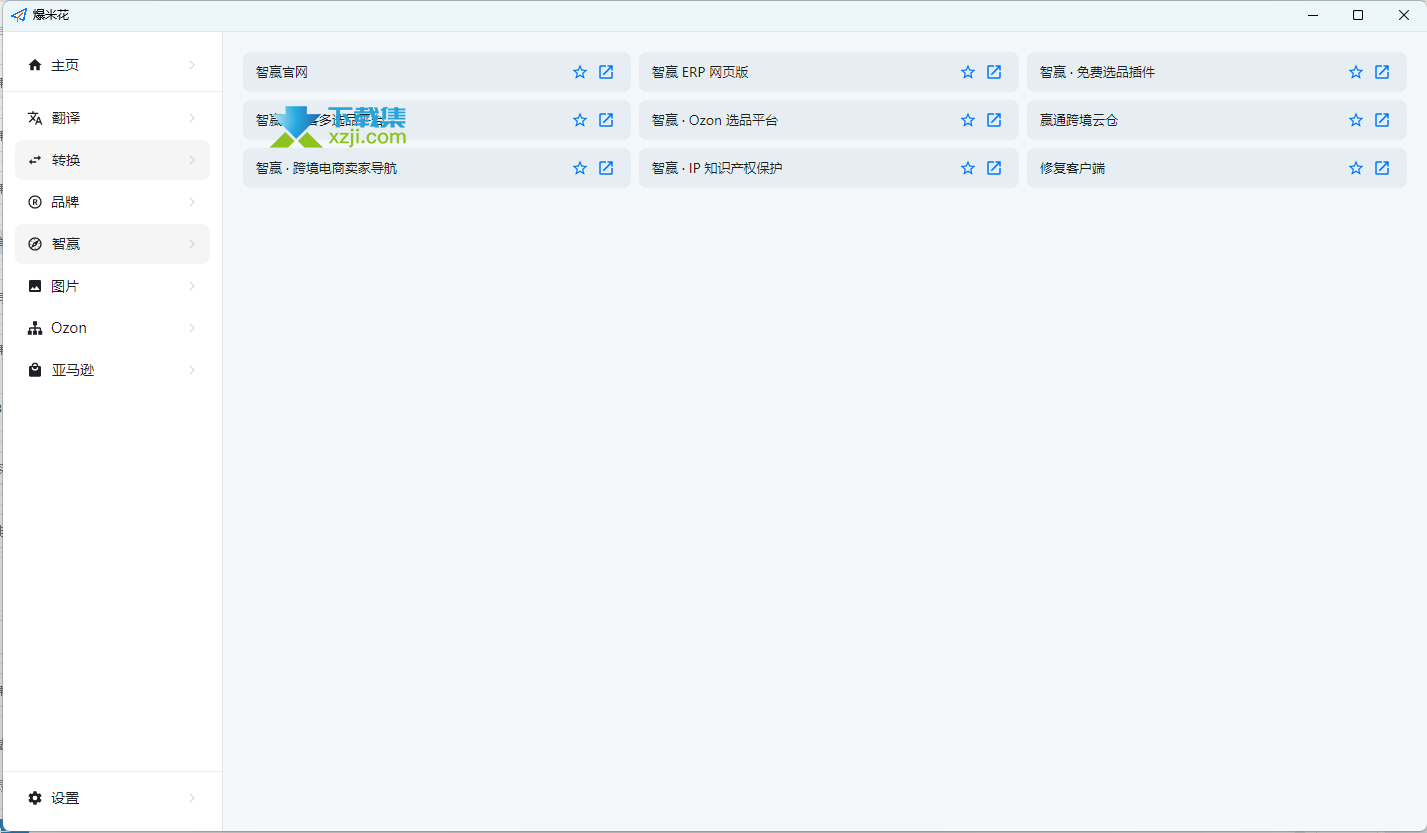Click the image icon beside 图片
The width and height of the screenshot is (1427, 833).
pyautogui.click(x=35, y=286)
